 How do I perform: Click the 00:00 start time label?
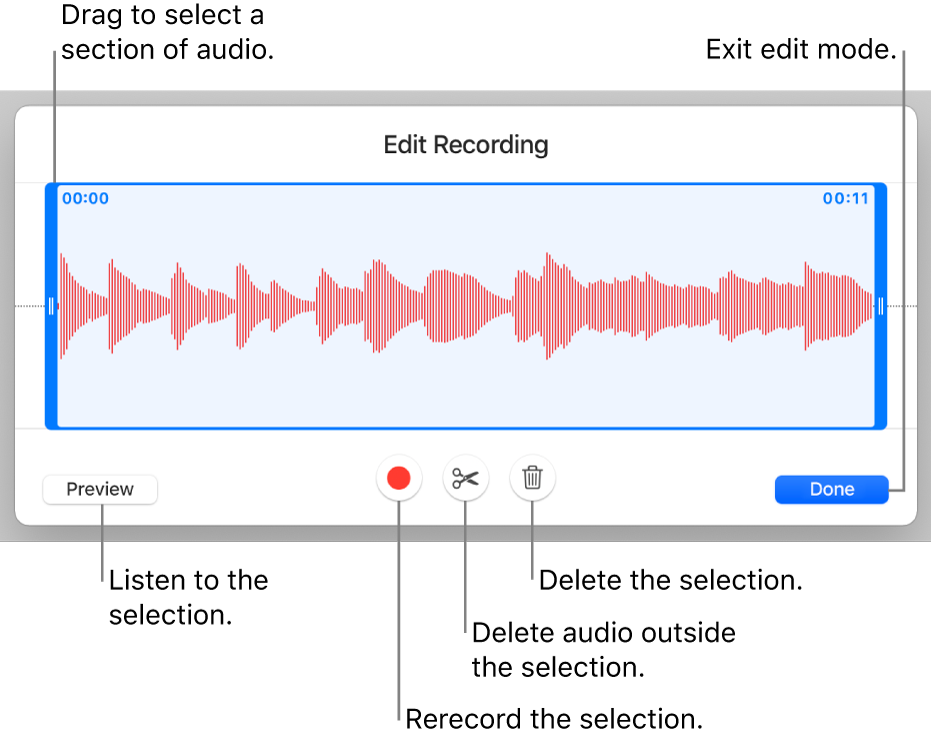click(85, 199)
